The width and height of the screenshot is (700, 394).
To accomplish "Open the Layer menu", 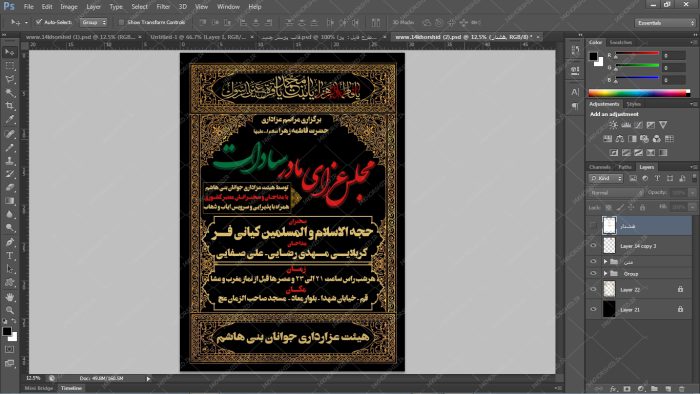I will click(x=93, y=7).
